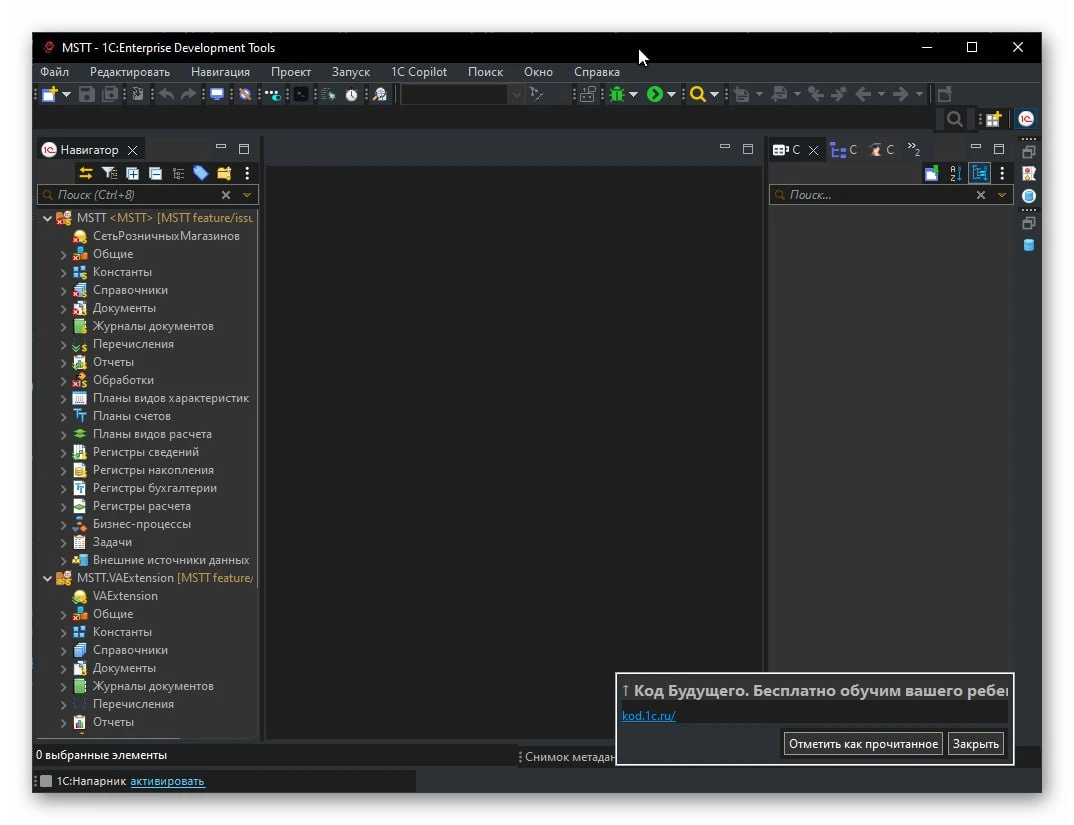This screenshot has width=1074, height=825.
Task: Click the Collapse All minus icon in Navigator
Action: 155,173
